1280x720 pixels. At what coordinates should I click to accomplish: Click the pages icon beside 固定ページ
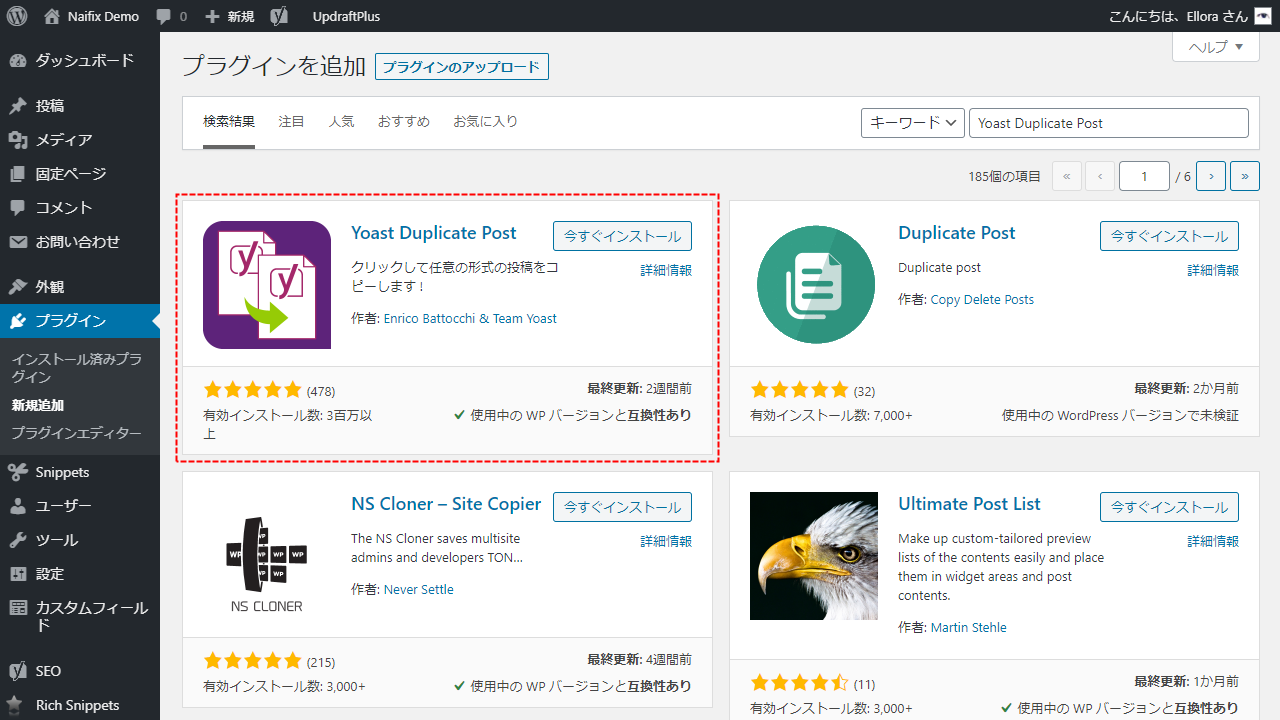[x=18, y=174]
